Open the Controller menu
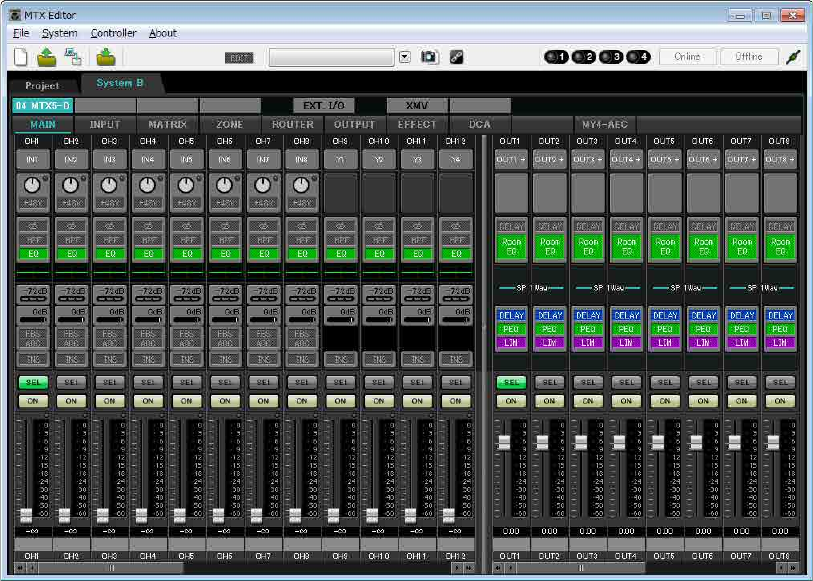813x581 pixels. [114, 33]
